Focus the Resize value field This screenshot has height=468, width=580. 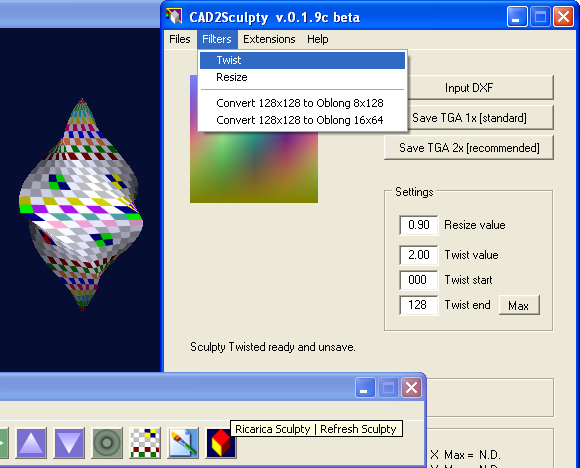[x=419, y=225]
